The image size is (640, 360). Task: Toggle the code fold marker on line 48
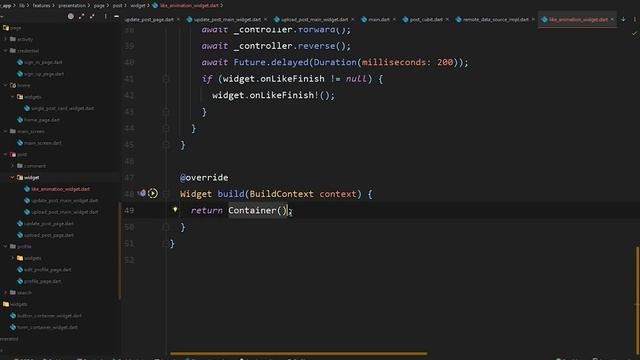pos(166,194)
